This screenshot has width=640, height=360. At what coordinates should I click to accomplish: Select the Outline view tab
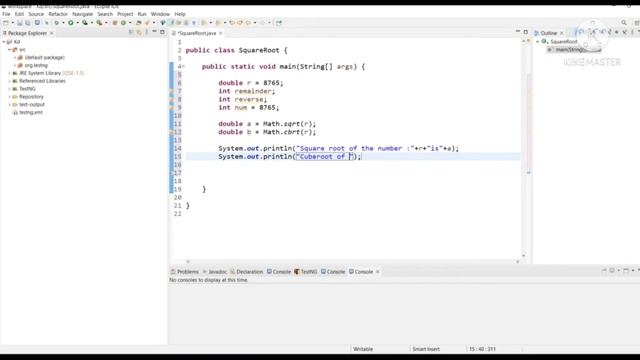pyautogui.click(x=549, y=33)
